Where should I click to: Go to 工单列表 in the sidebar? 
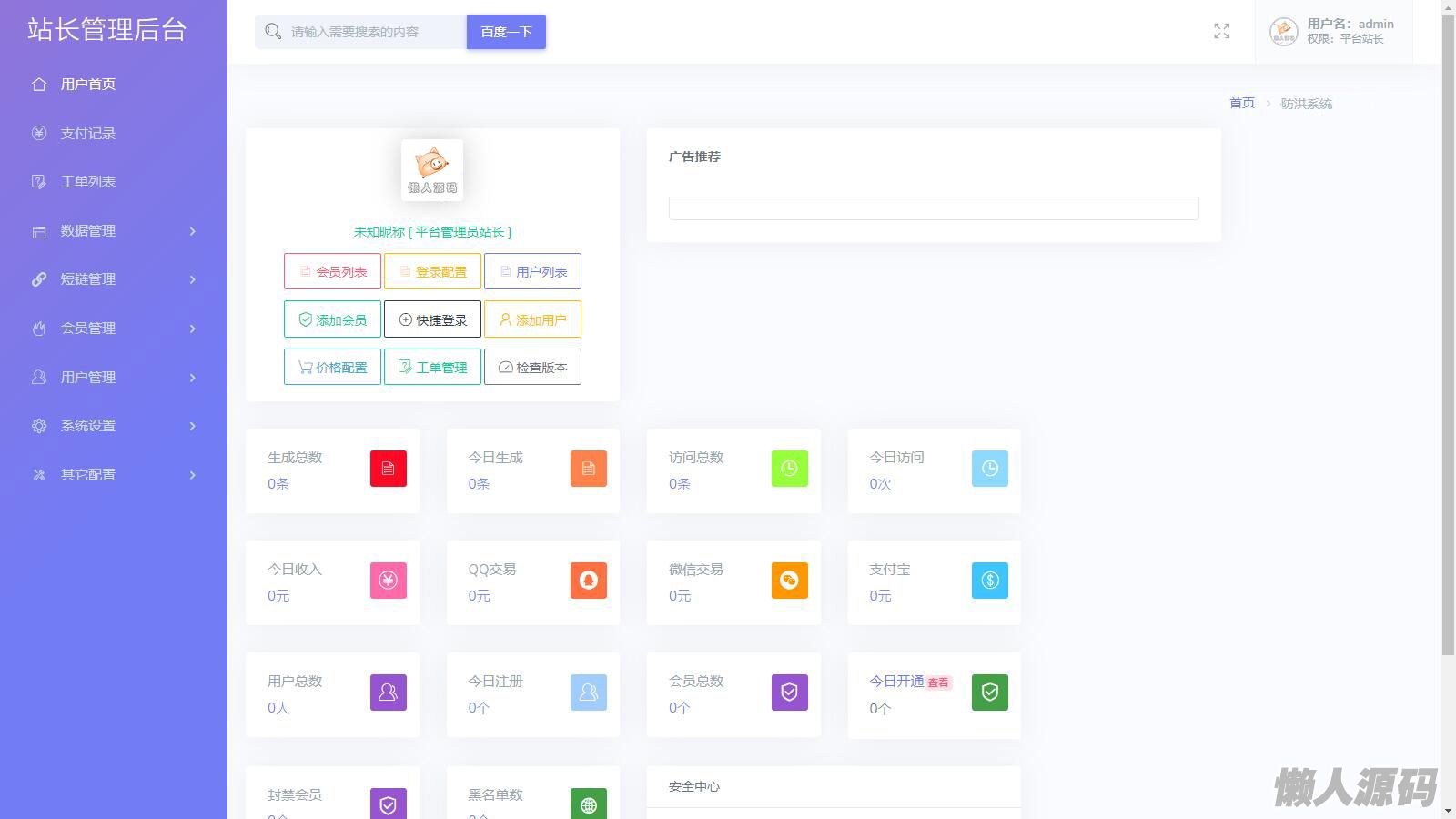click(87, 182)
